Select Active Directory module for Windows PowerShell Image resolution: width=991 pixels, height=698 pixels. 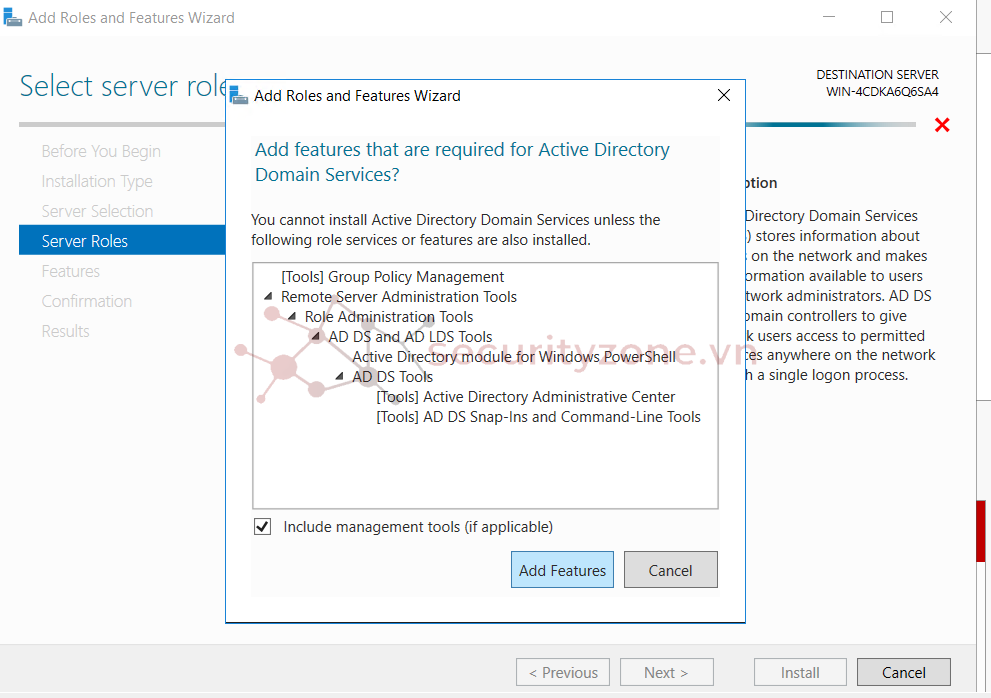pyautogui.click(x=514, y=357)
